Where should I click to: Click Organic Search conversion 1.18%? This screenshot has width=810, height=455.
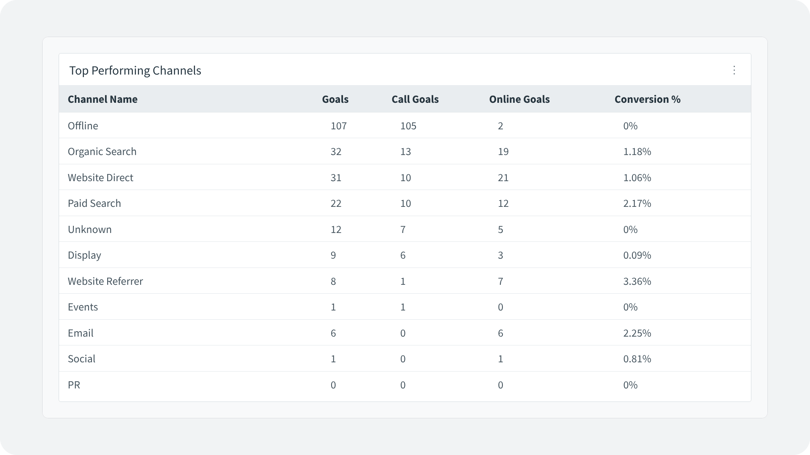(x=637, y=151)
